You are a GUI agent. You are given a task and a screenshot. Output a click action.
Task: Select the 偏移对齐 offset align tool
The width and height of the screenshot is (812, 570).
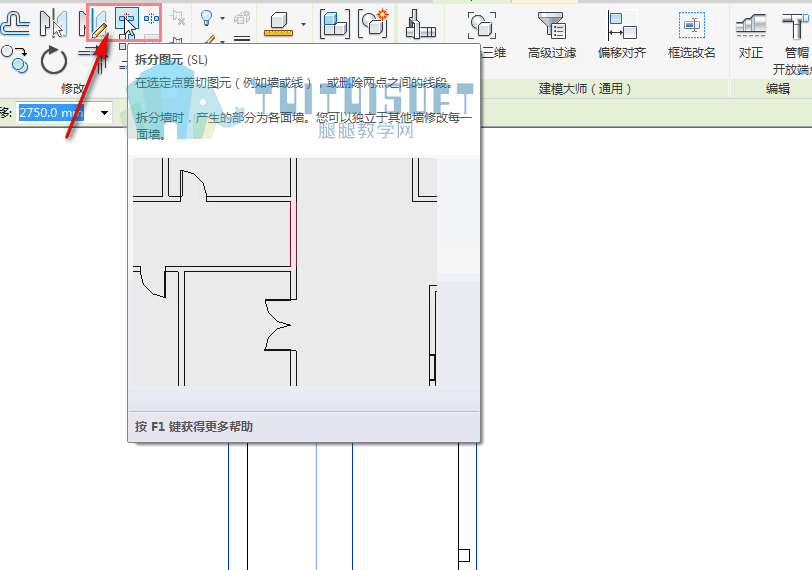point(622,35)
